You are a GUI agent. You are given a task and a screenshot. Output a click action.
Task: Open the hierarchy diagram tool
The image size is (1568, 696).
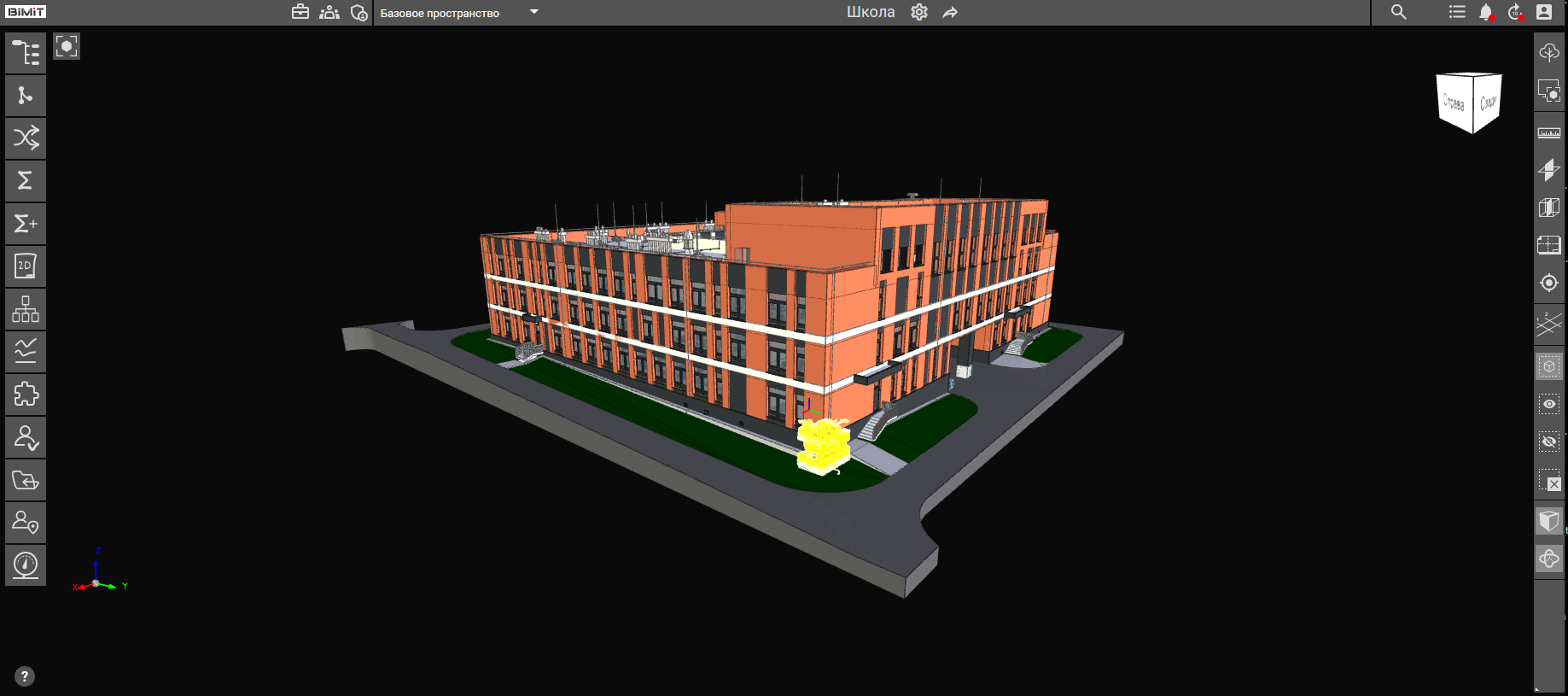point(26,309)
